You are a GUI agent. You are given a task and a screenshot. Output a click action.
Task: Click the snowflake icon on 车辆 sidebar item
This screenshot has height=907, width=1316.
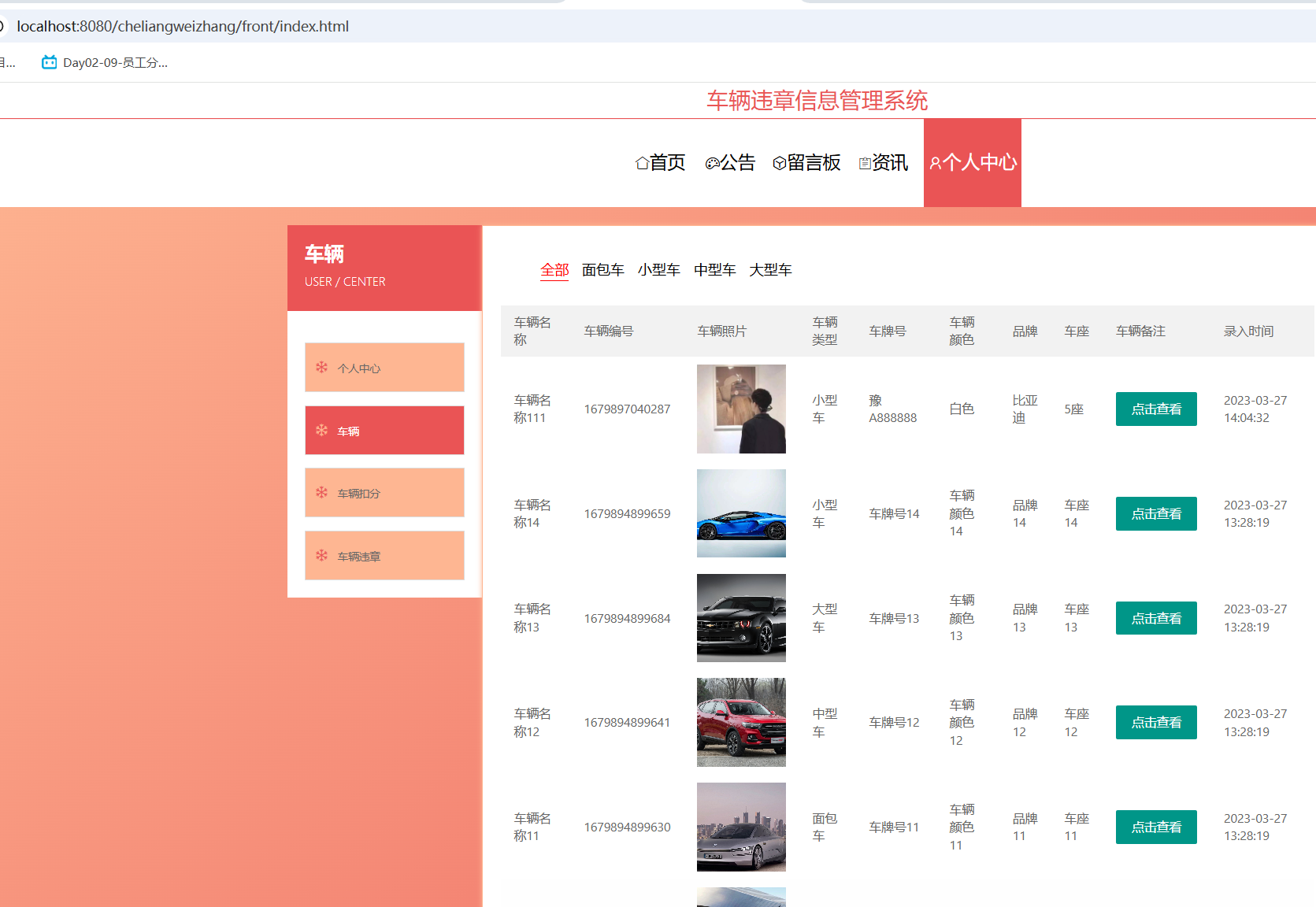coord(321,430)
